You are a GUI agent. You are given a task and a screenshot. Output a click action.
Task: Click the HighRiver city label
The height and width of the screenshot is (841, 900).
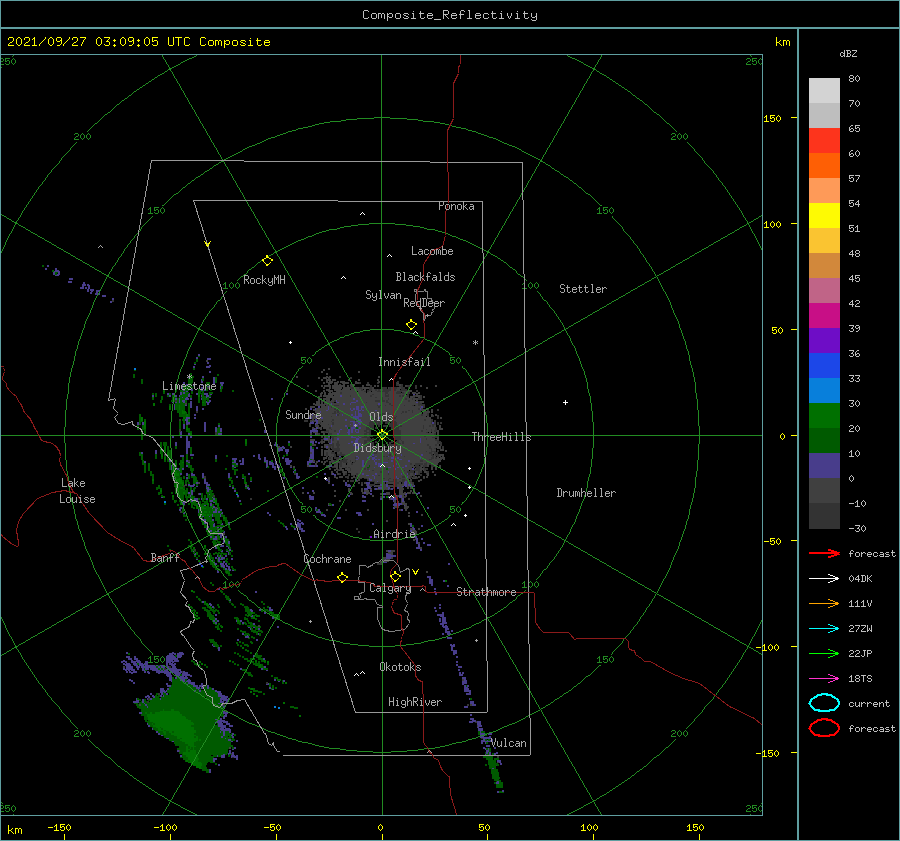(x=415, y=702)
